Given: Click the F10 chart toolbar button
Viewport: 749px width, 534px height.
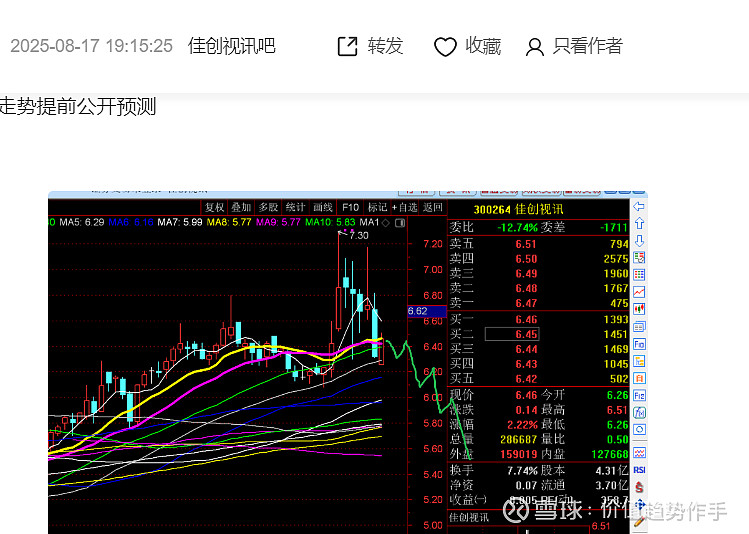Looking at the screenshot, I should (350, 207).
